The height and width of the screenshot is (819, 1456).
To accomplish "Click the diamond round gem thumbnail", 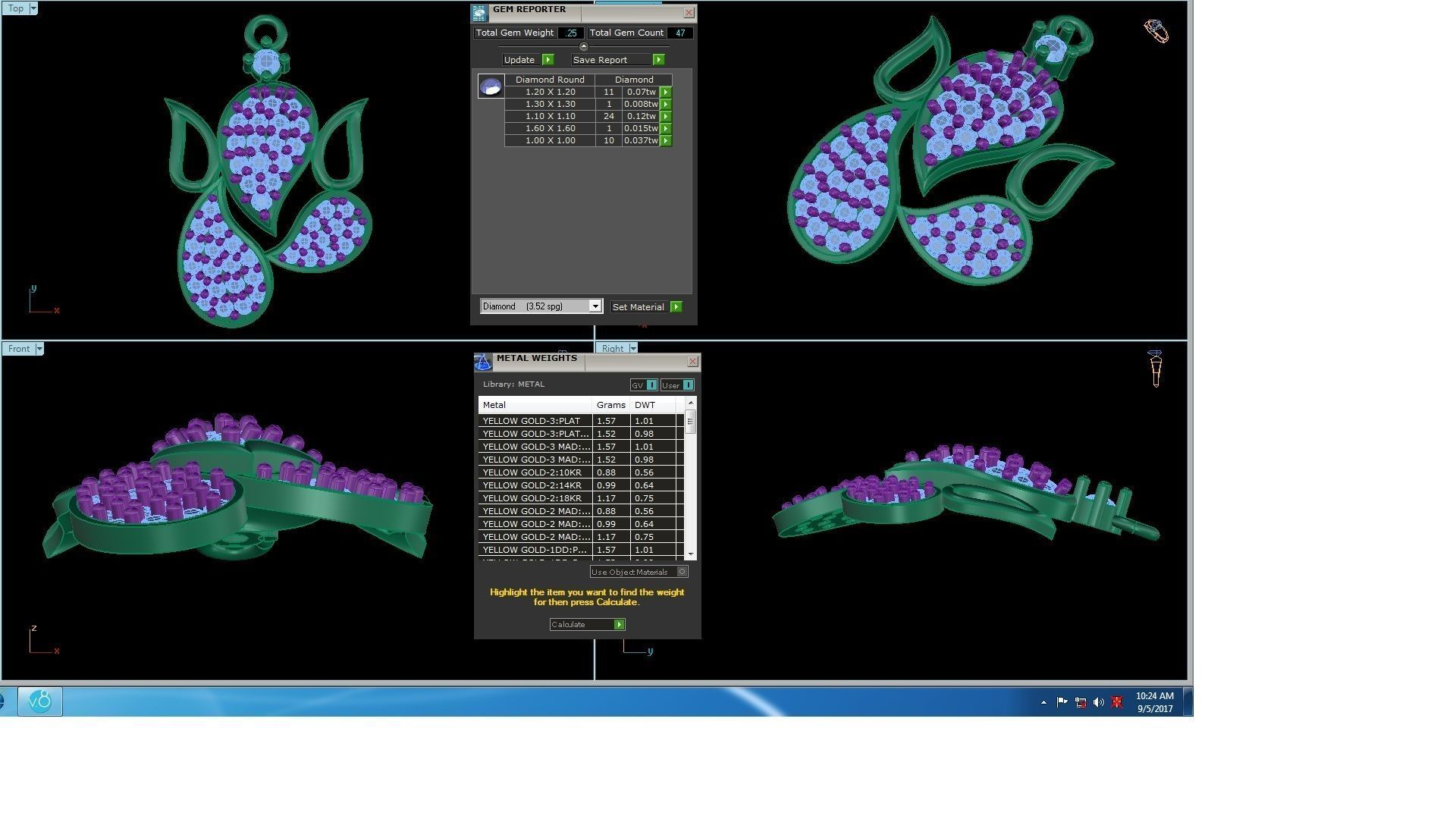I will point(491,86).
